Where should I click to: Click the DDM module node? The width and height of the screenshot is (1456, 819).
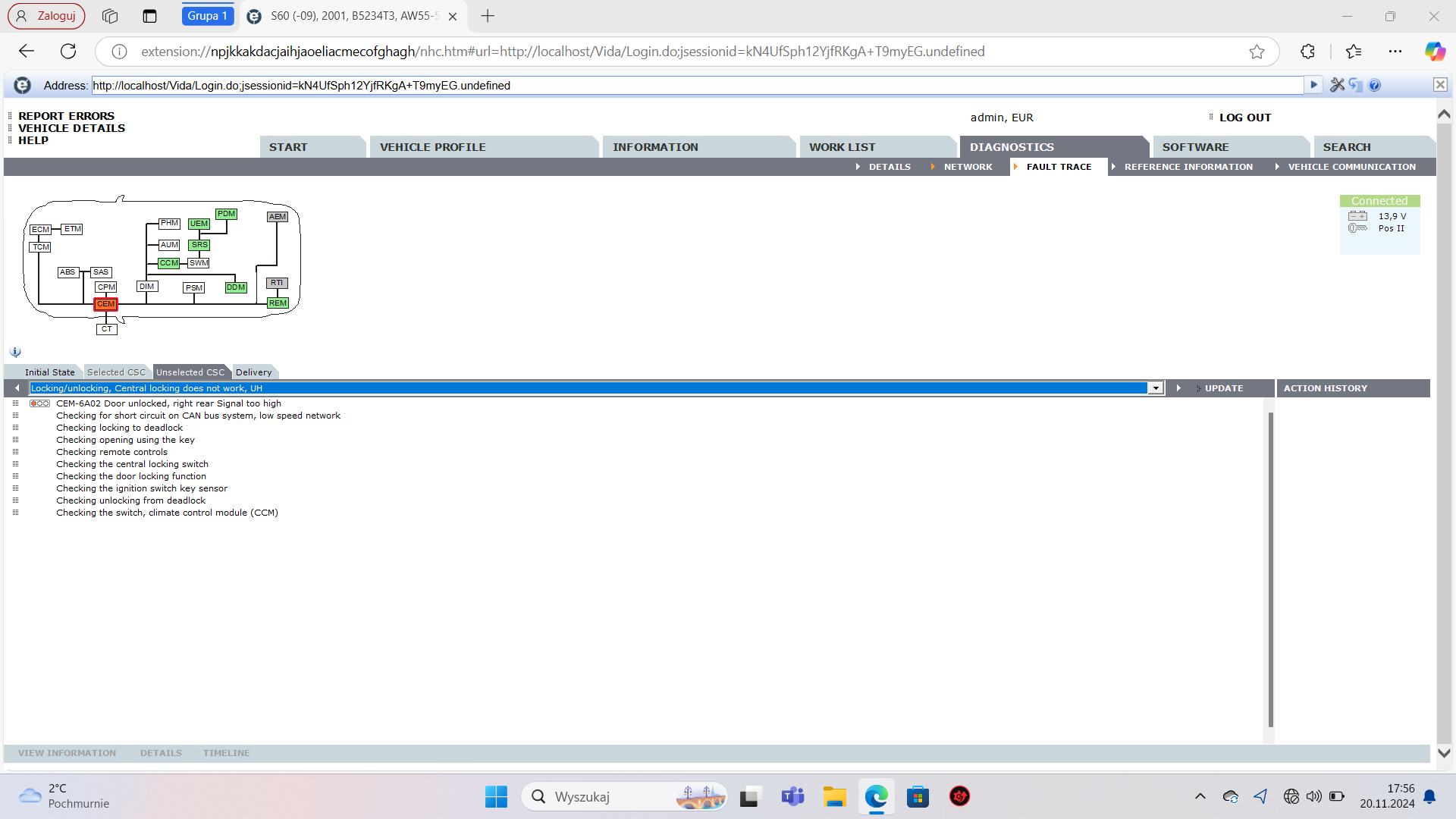click(x=236, y=287)
